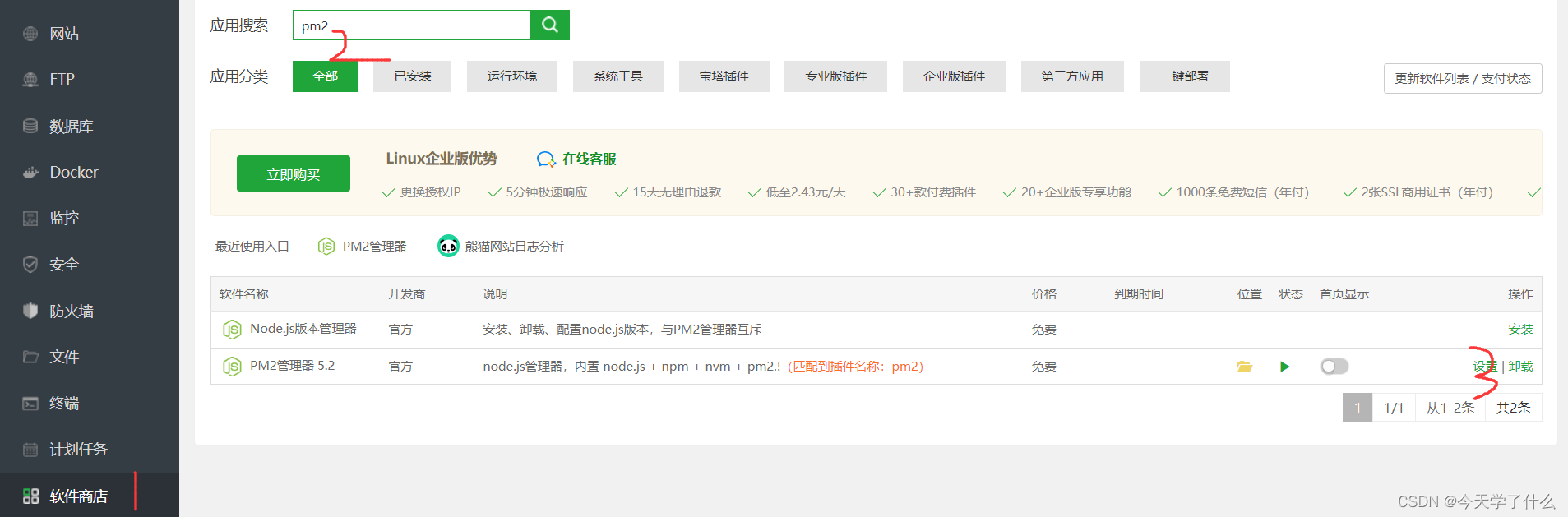Click the green 立即购买 button

tap(294, 173)
